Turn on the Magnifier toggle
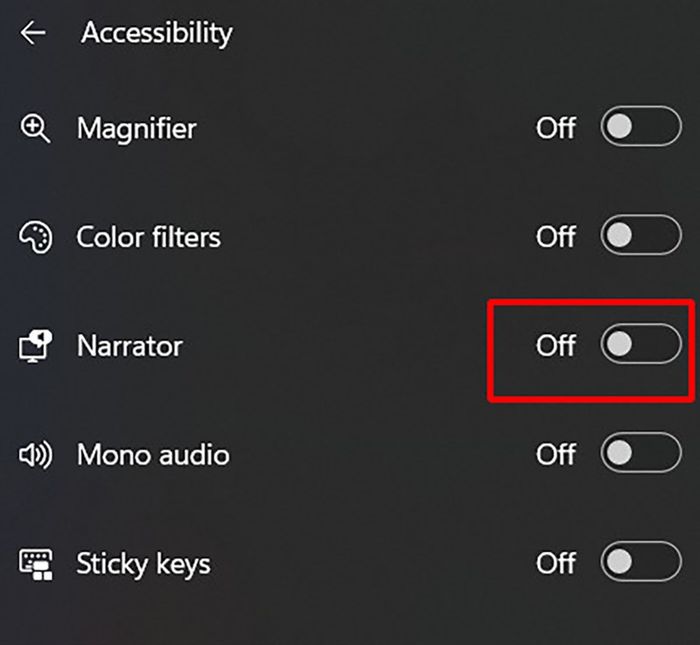The width and height of the screenshot is (700, 645). [640, 128]
